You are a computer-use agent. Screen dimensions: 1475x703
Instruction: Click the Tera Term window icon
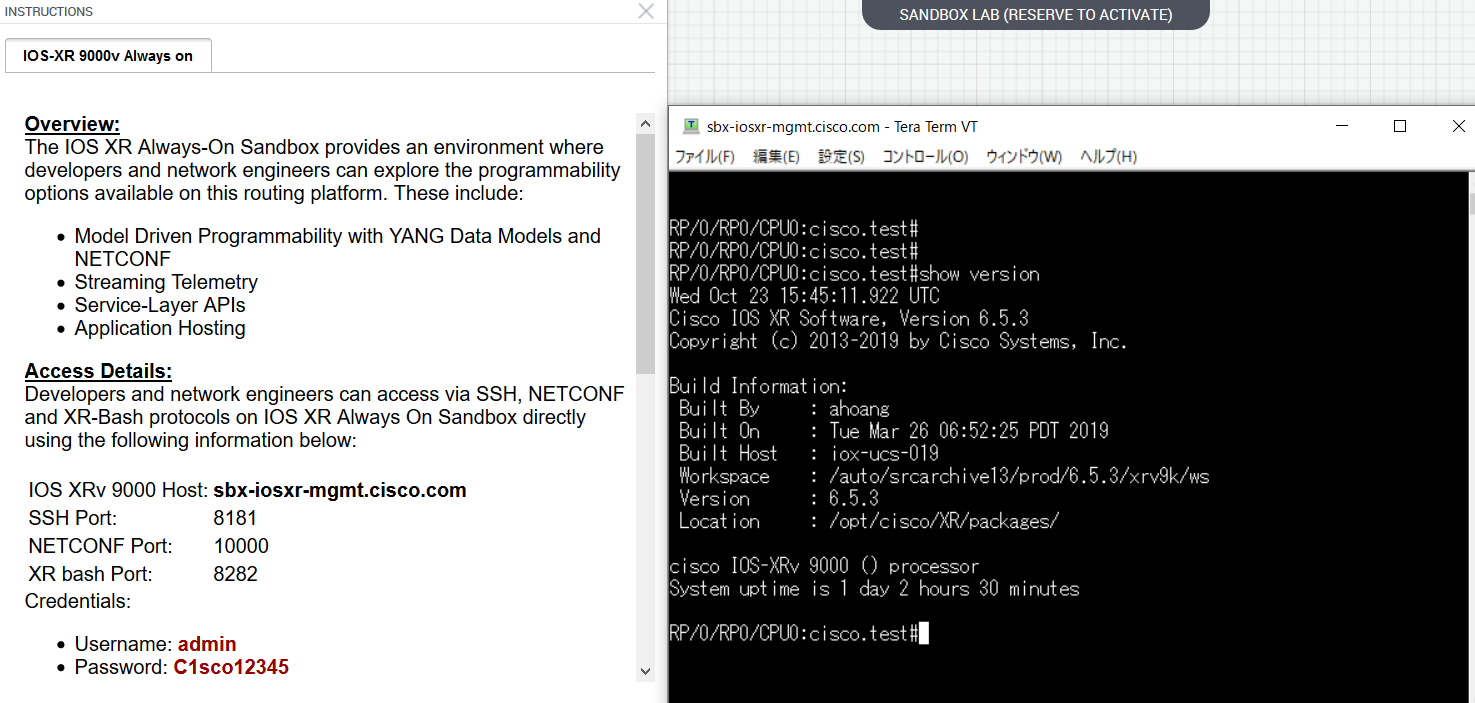[691, 126]
